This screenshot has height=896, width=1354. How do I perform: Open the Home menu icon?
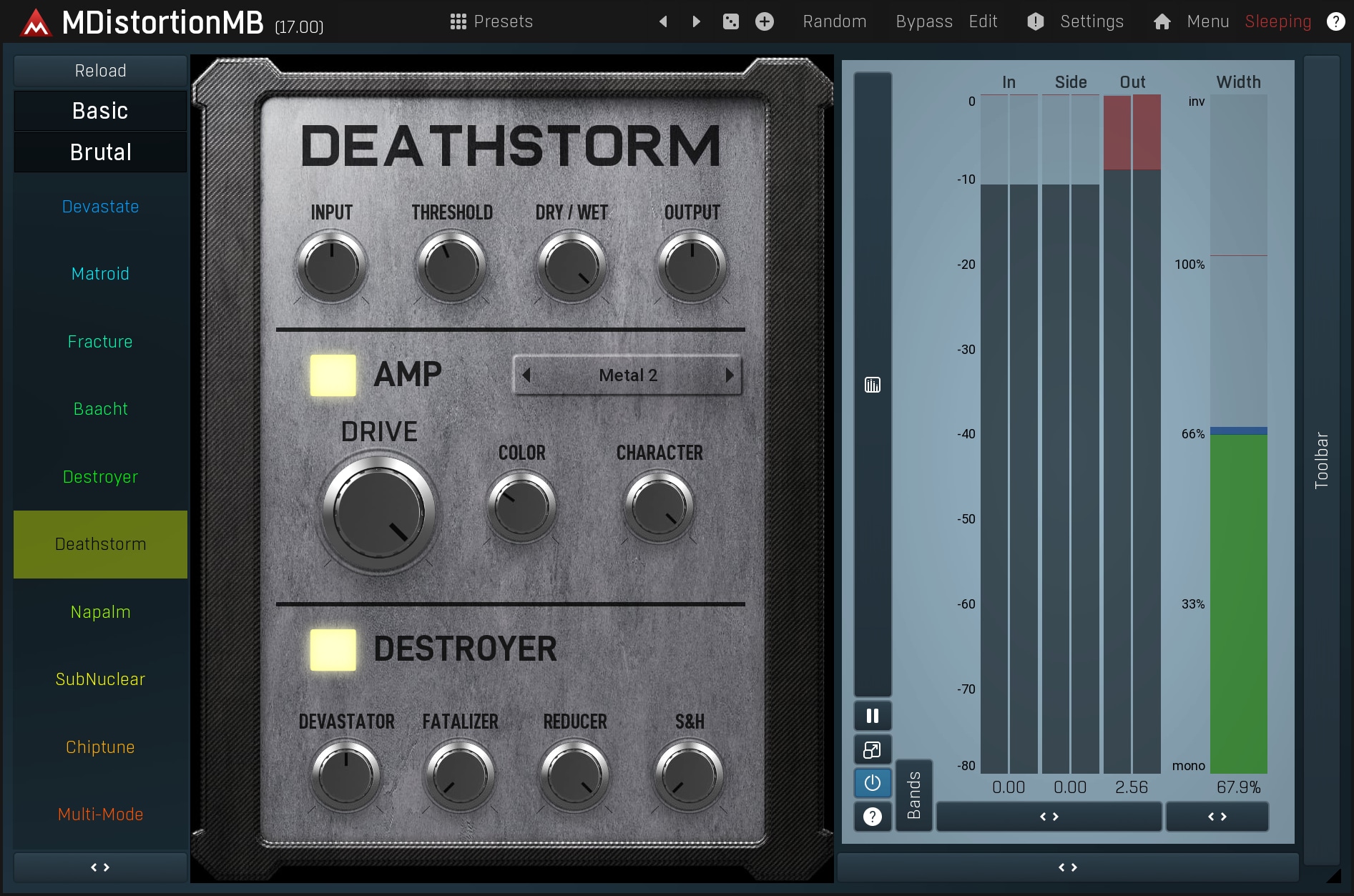point(1162,21)
